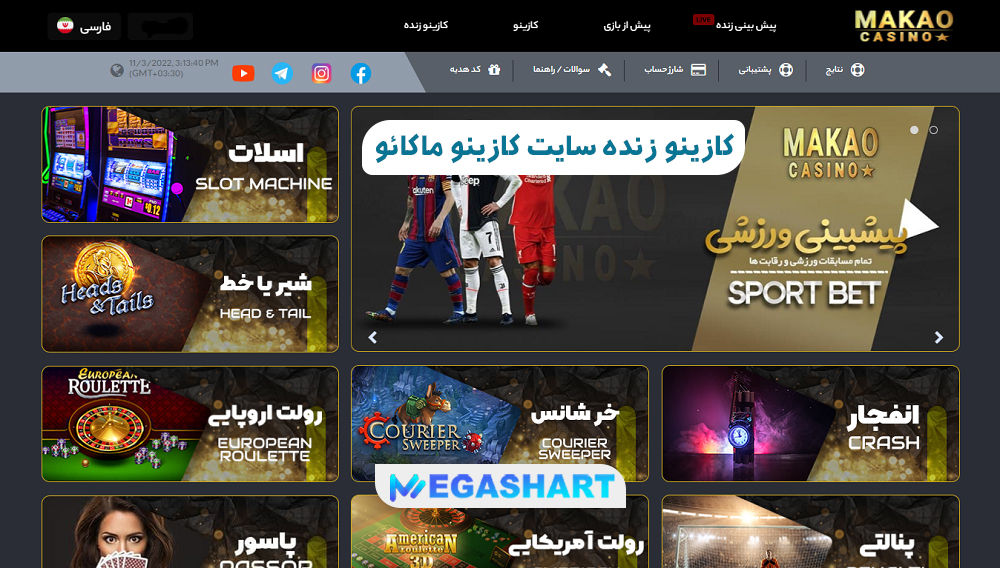Open the Crash انفجار game card
Screen dimensions: 1000x568
pyautogui.click(x=811, y=423)
